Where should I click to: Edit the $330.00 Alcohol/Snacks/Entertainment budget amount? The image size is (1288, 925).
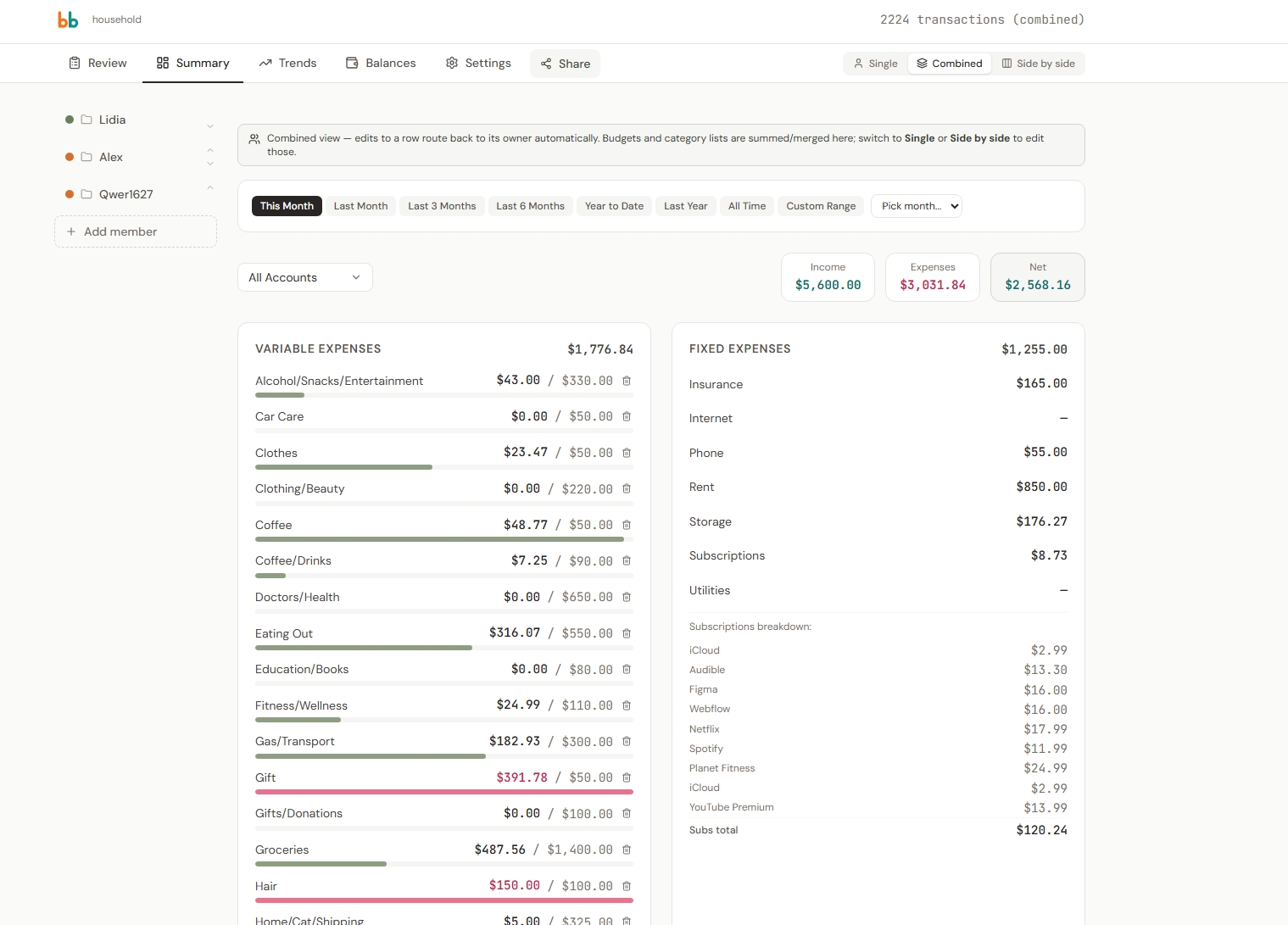point(588,381)
